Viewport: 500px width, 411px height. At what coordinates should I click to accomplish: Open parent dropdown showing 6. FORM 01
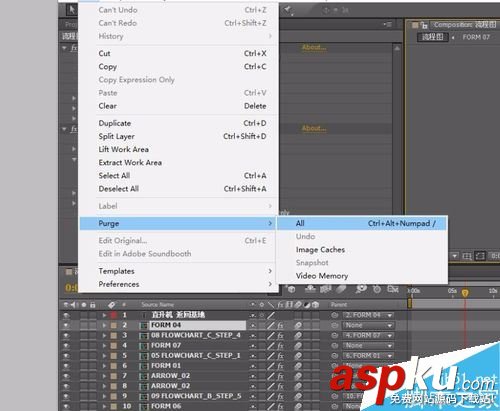pyautogui.click(x=368, y=356)
